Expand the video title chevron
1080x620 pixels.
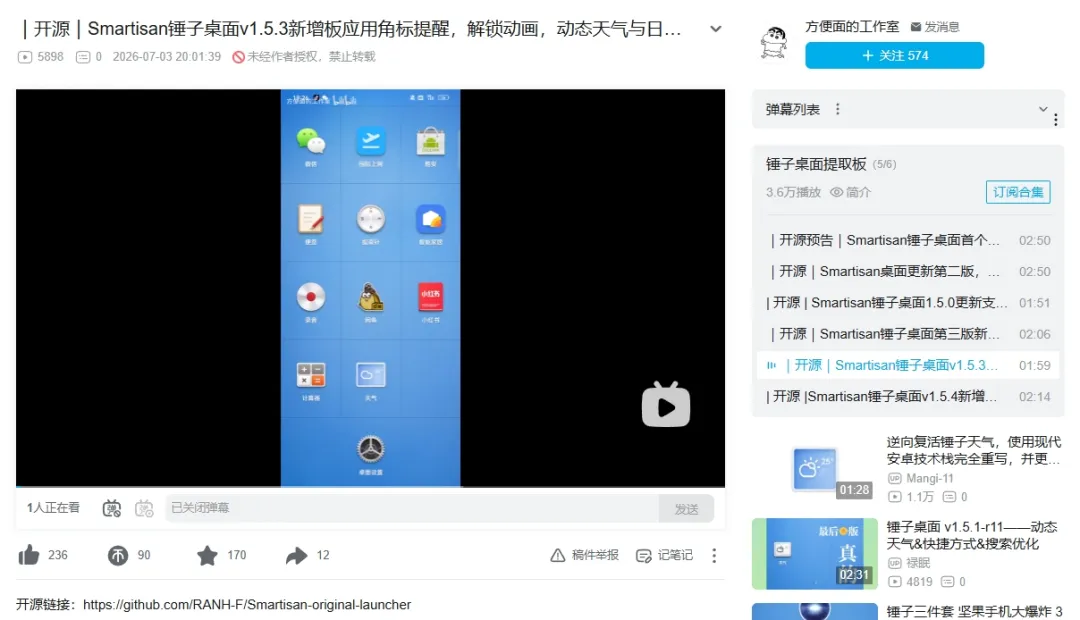coord(716,29)
